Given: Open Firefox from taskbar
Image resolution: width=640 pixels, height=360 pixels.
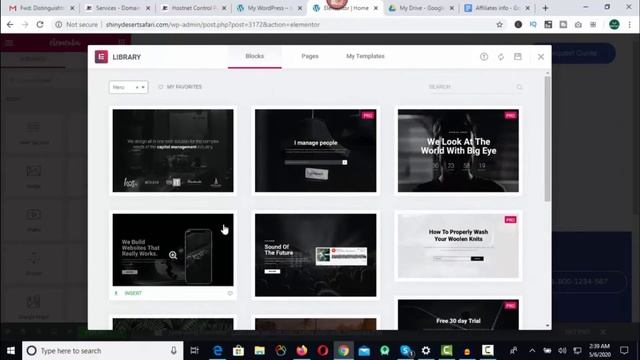Looking at the screenshot, I should pyautogui.click(x=302, y=350).
